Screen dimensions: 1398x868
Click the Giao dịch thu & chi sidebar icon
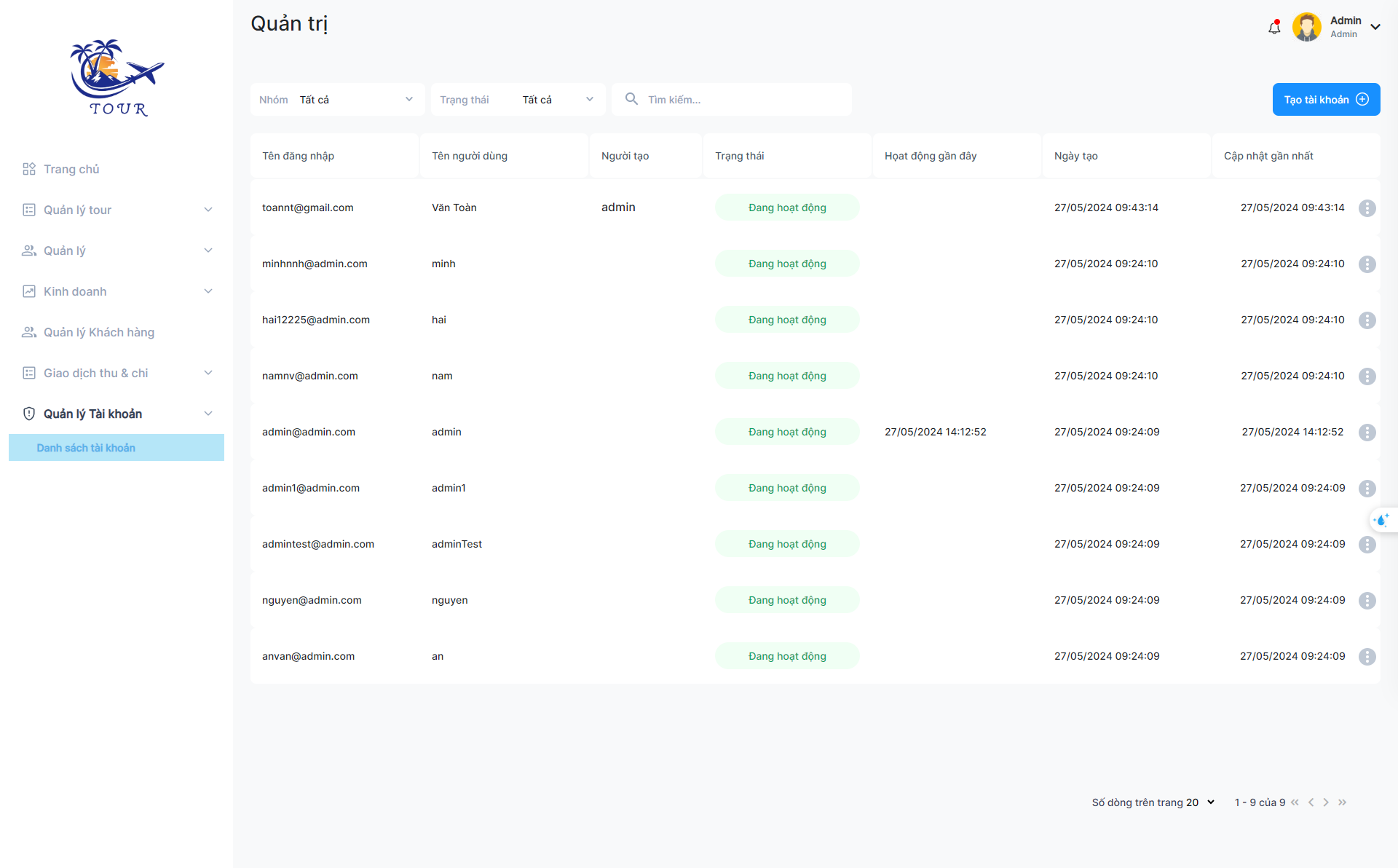pos(27,372)
